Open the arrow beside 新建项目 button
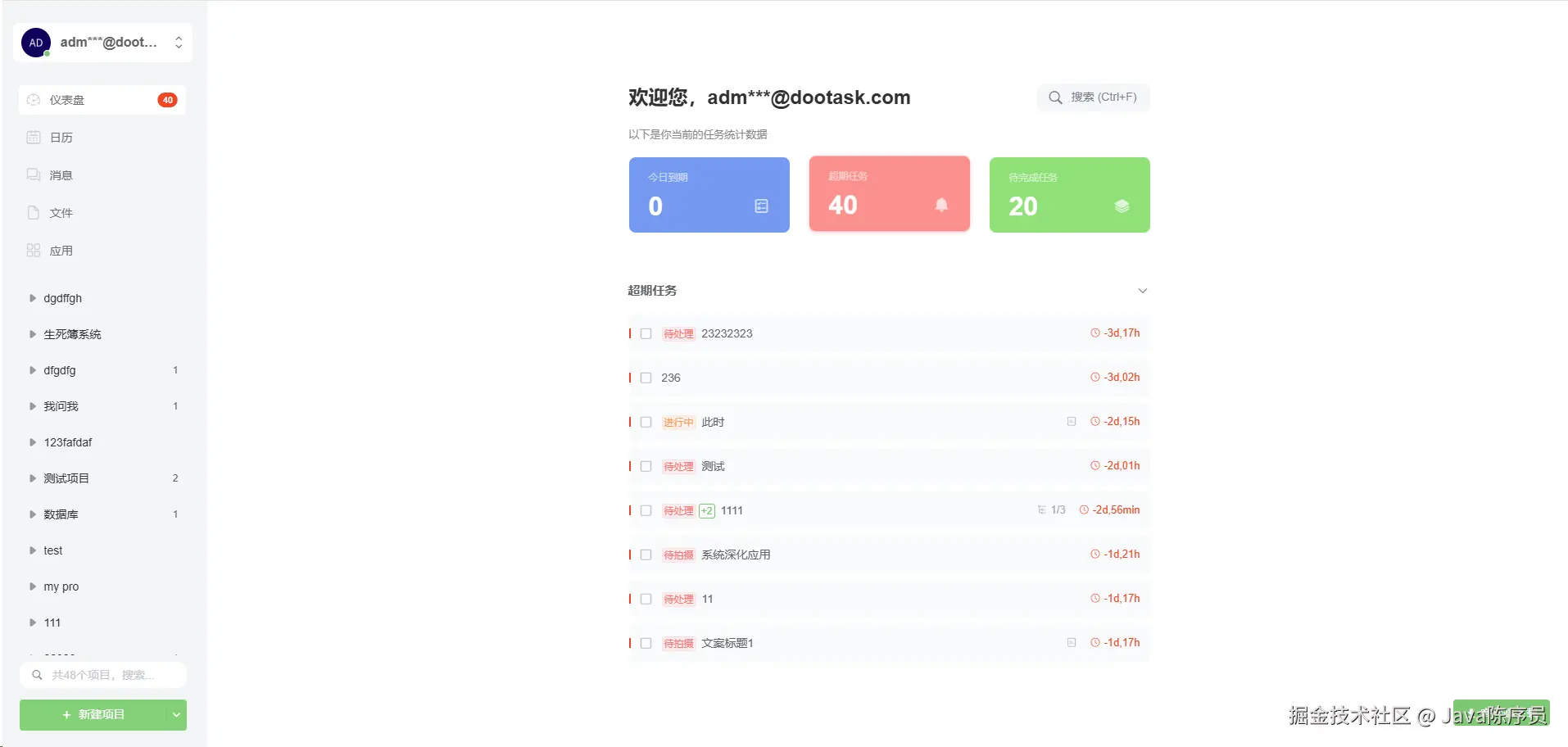Viewport: 1568px width, 747px height. pos(176,715)
